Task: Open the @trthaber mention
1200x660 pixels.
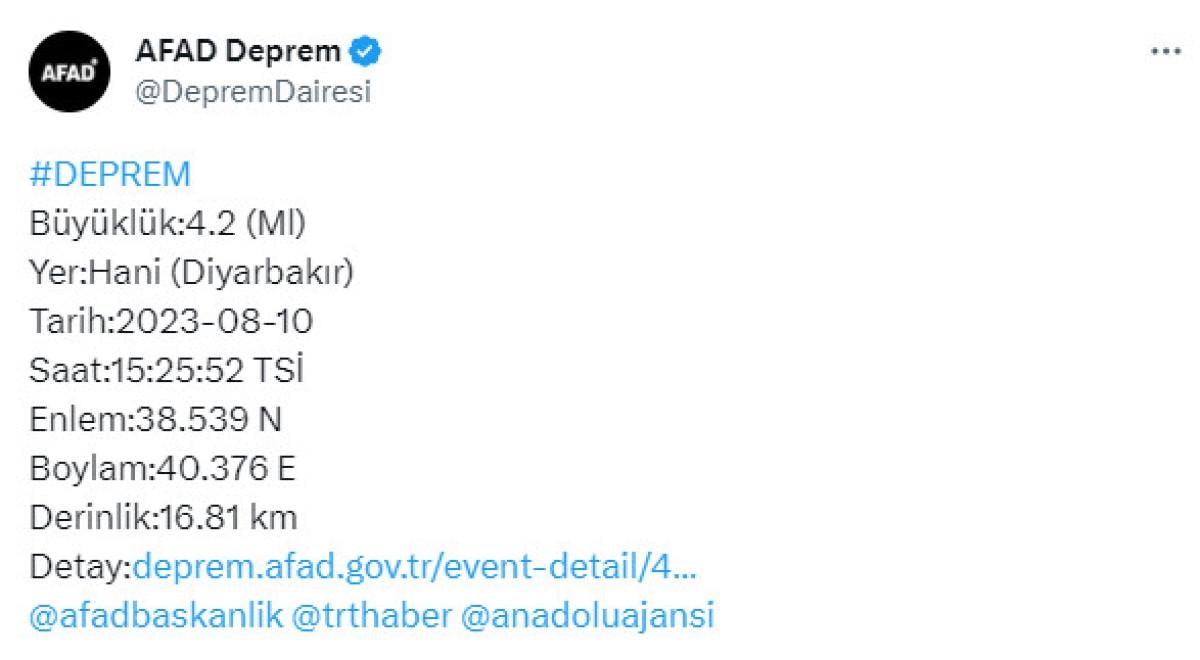Action: (370, 615)
